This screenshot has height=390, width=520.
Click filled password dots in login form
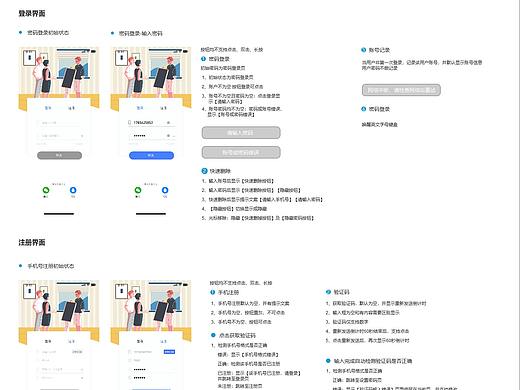point(139,136)
